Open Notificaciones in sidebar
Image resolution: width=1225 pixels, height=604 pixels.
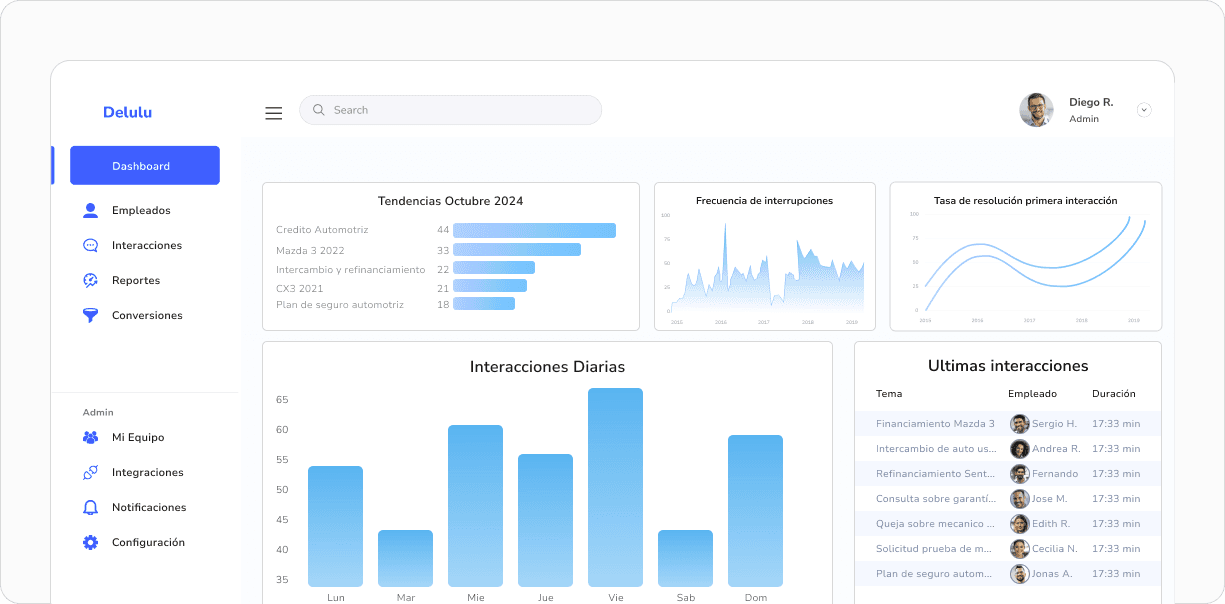click(149, 507)
